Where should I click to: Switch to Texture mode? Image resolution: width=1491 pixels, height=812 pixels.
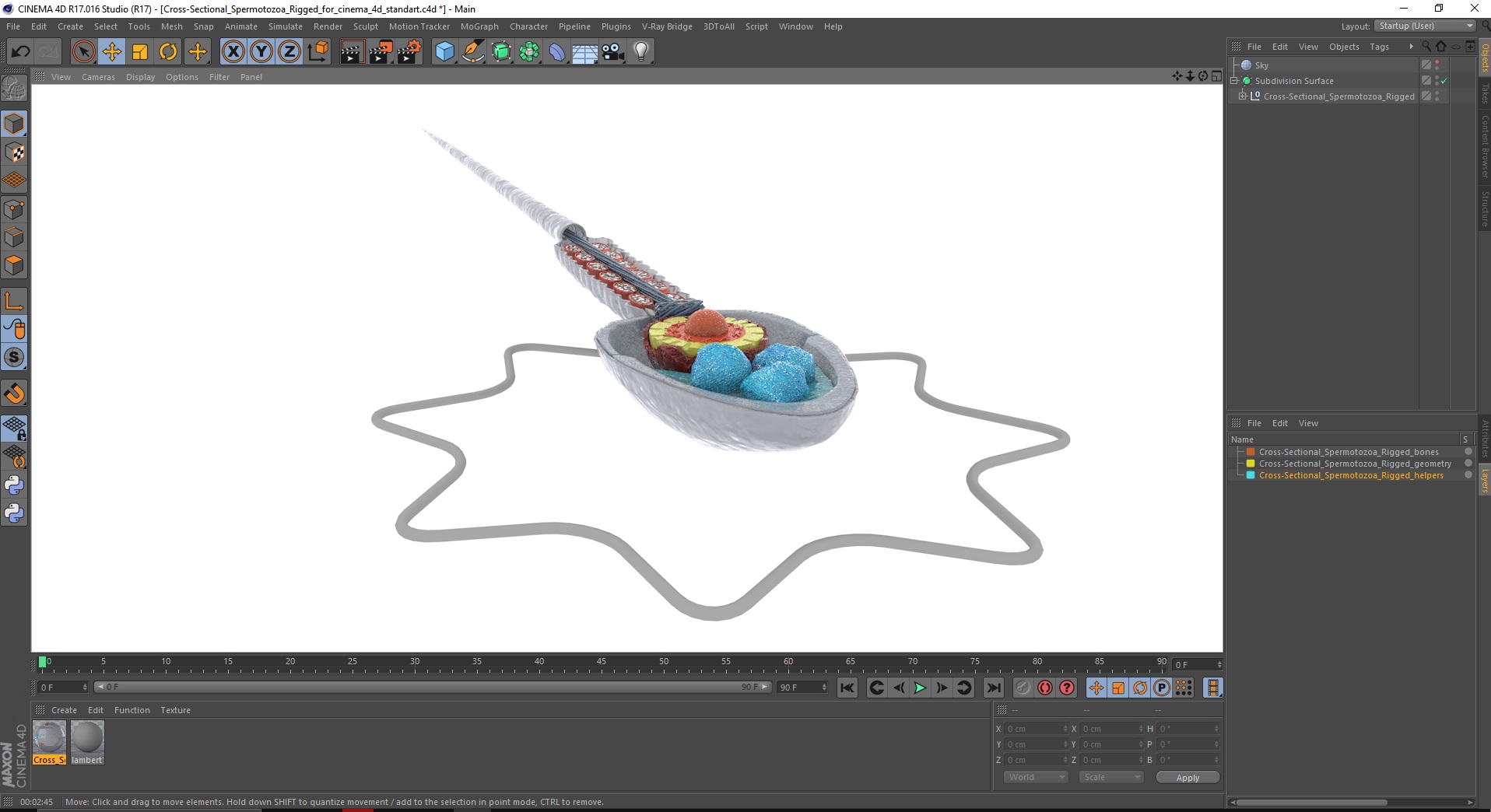point(14,152)
